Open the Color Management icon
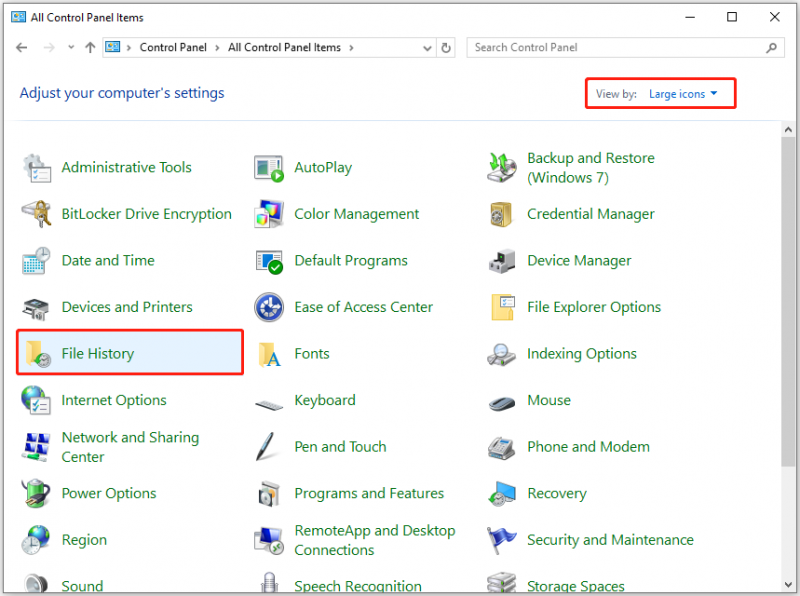 [269, 214]
